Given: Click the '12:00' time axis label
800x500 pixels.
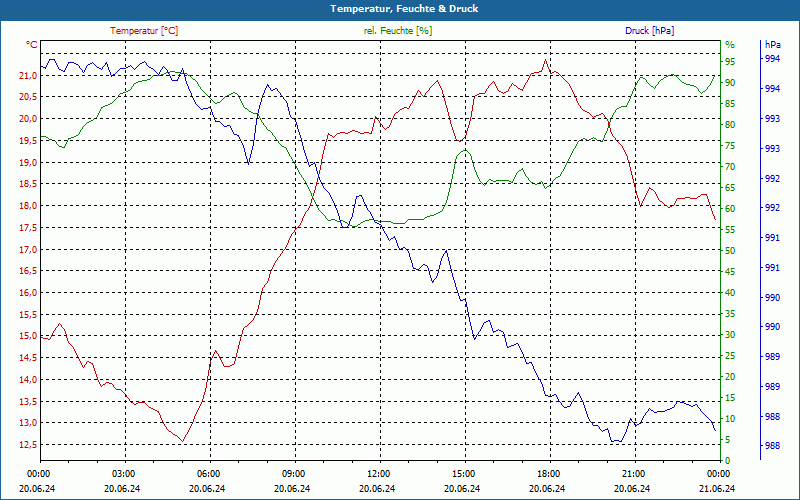Looking at the screenshot, I should coord(378,473).
